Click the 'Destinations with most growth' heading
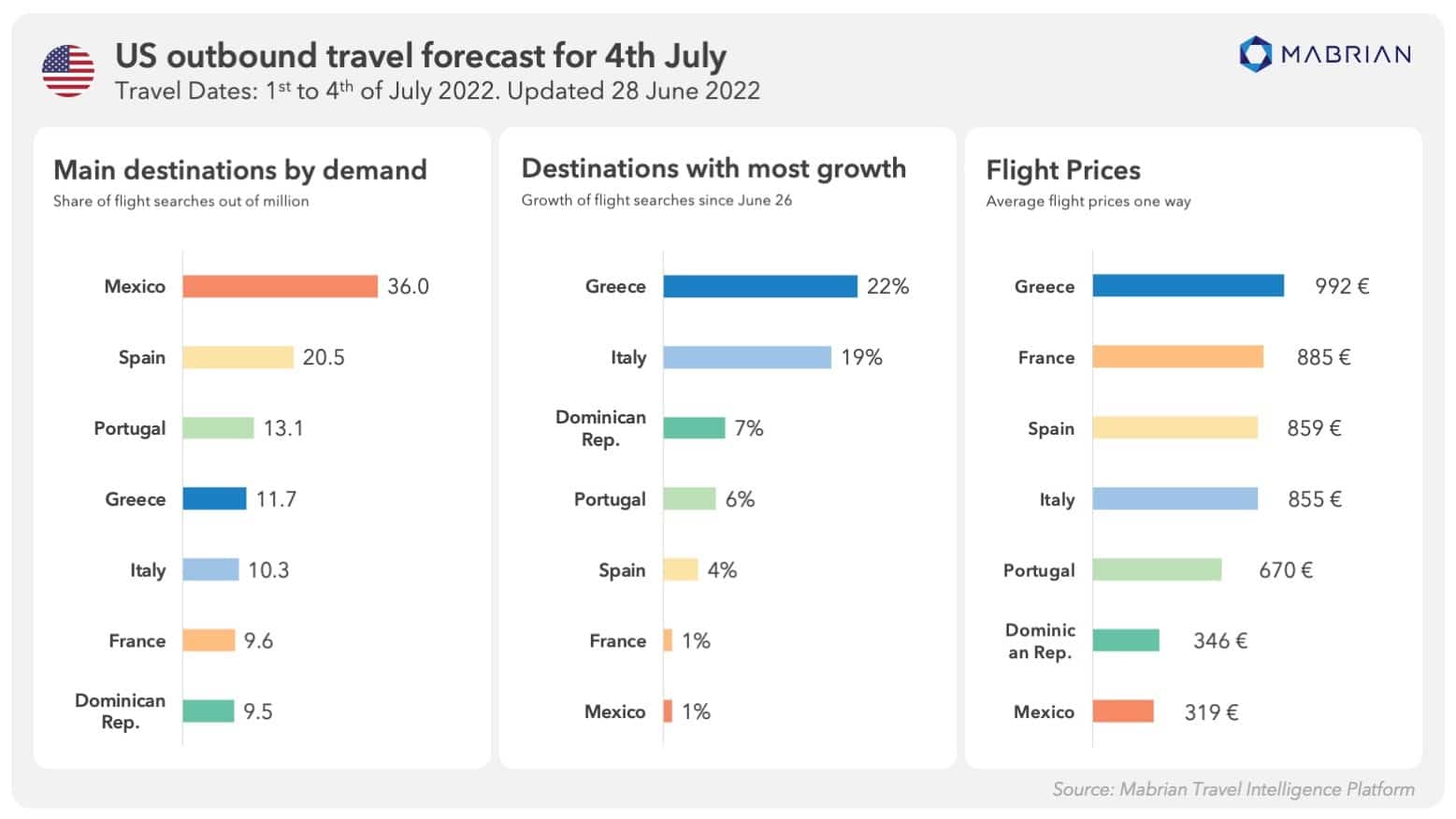 [x=714, y=168]
